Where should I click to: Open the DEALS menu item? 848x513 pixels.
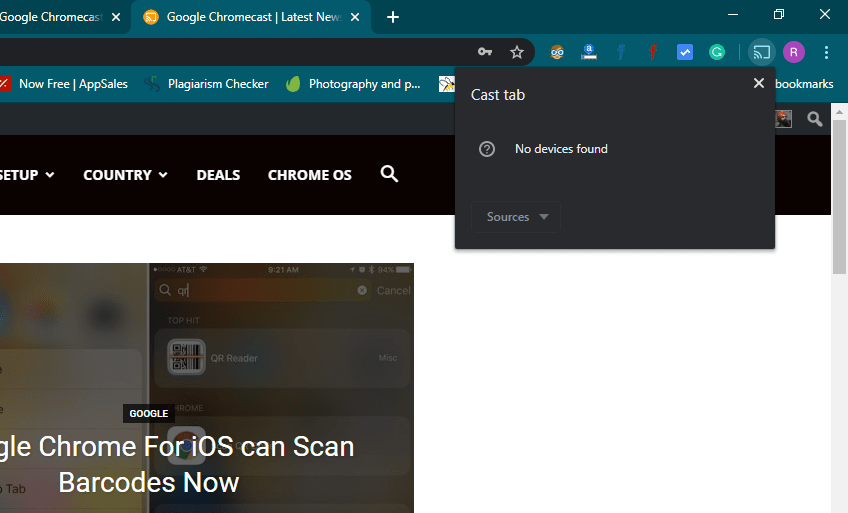click(218, 175)
